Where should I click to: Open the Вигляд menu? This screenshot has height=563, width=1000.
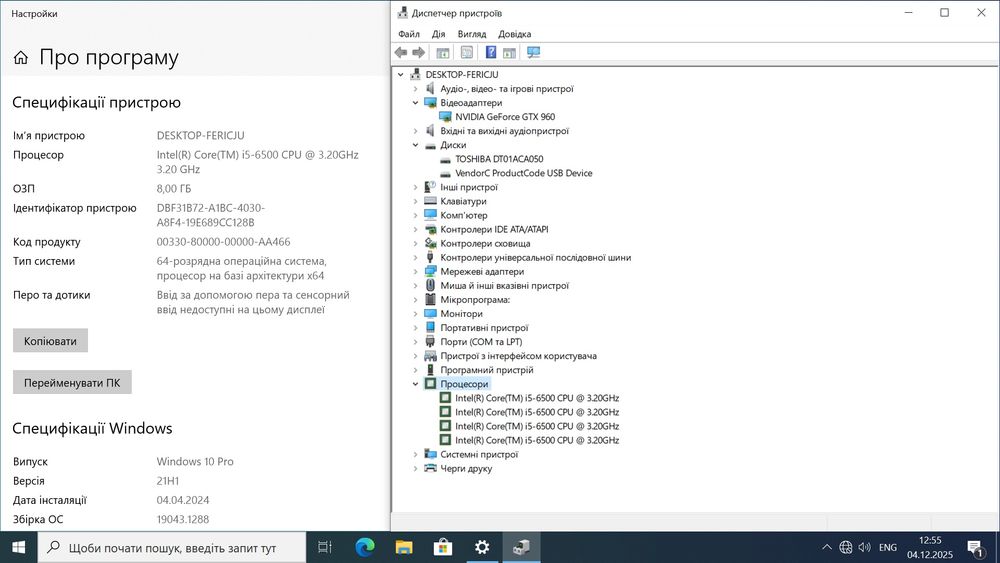coord(472,34)
